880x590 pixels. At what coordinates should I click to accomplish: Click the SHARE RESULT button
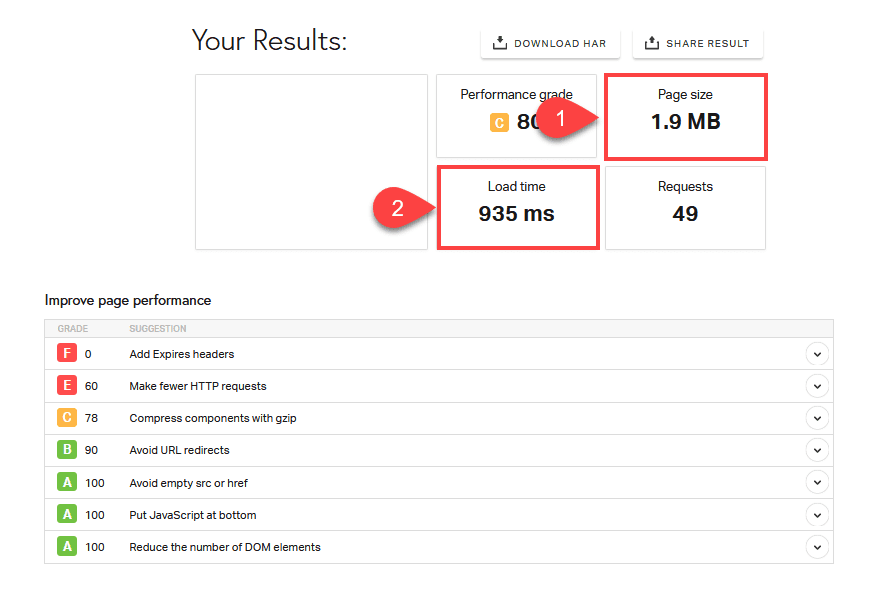tap(697, 43)
